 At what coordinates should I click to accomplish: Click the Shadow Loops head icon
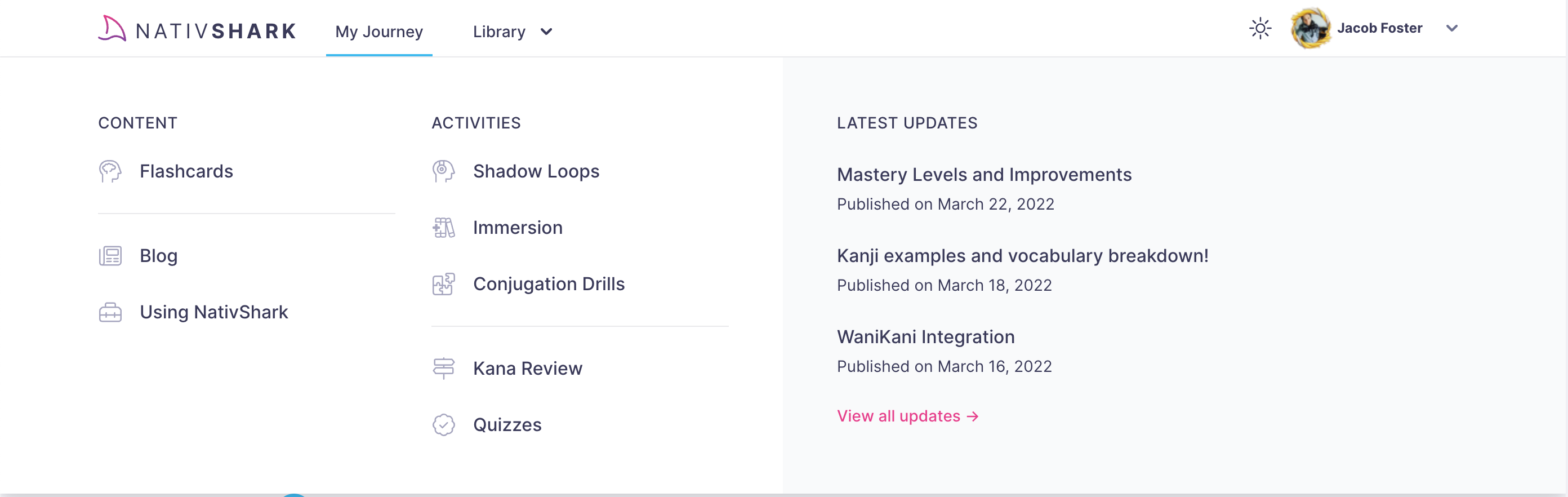pos(443,171)
